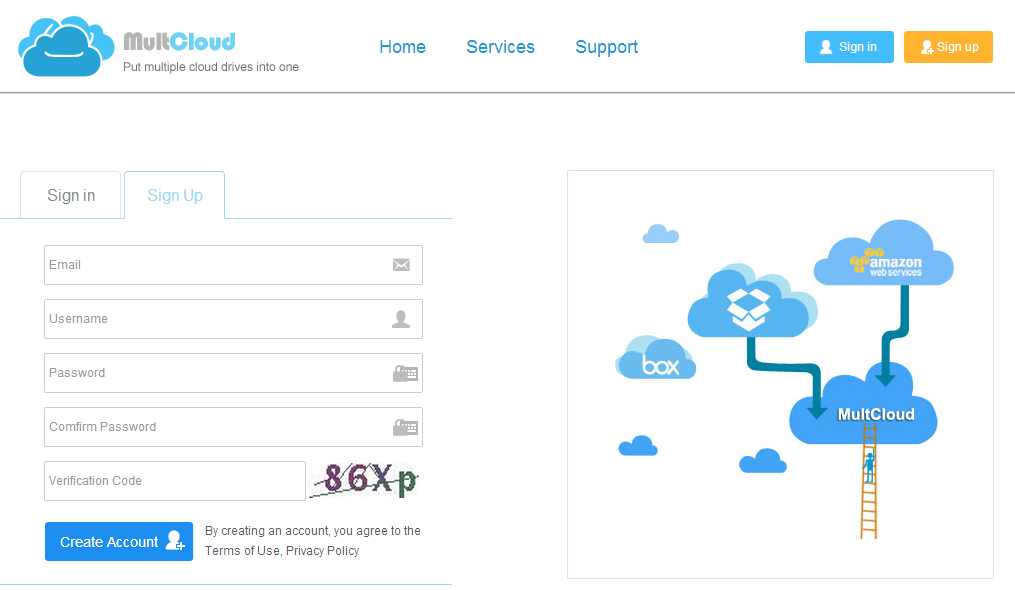The image size is (1015, 590).
Task: Focus the Username input field
Action: [233, 319]
